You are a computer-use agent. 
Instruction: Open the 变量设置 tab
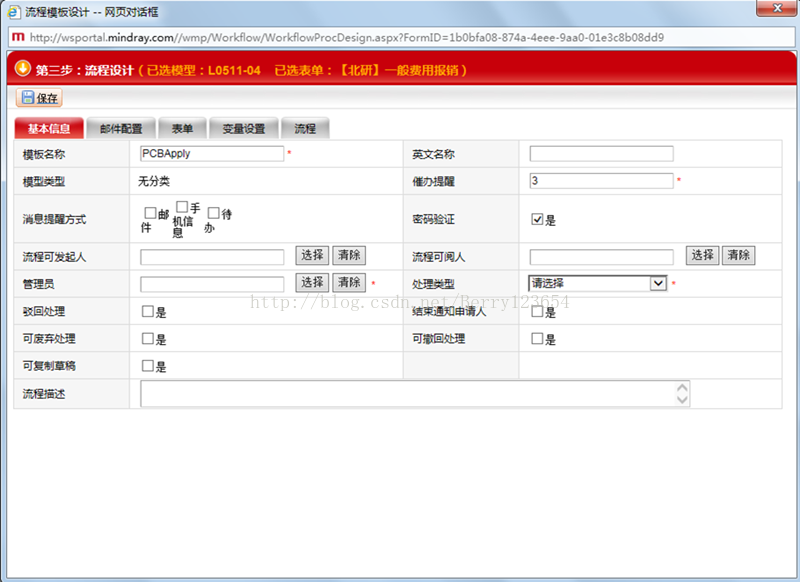pos(244,128)
